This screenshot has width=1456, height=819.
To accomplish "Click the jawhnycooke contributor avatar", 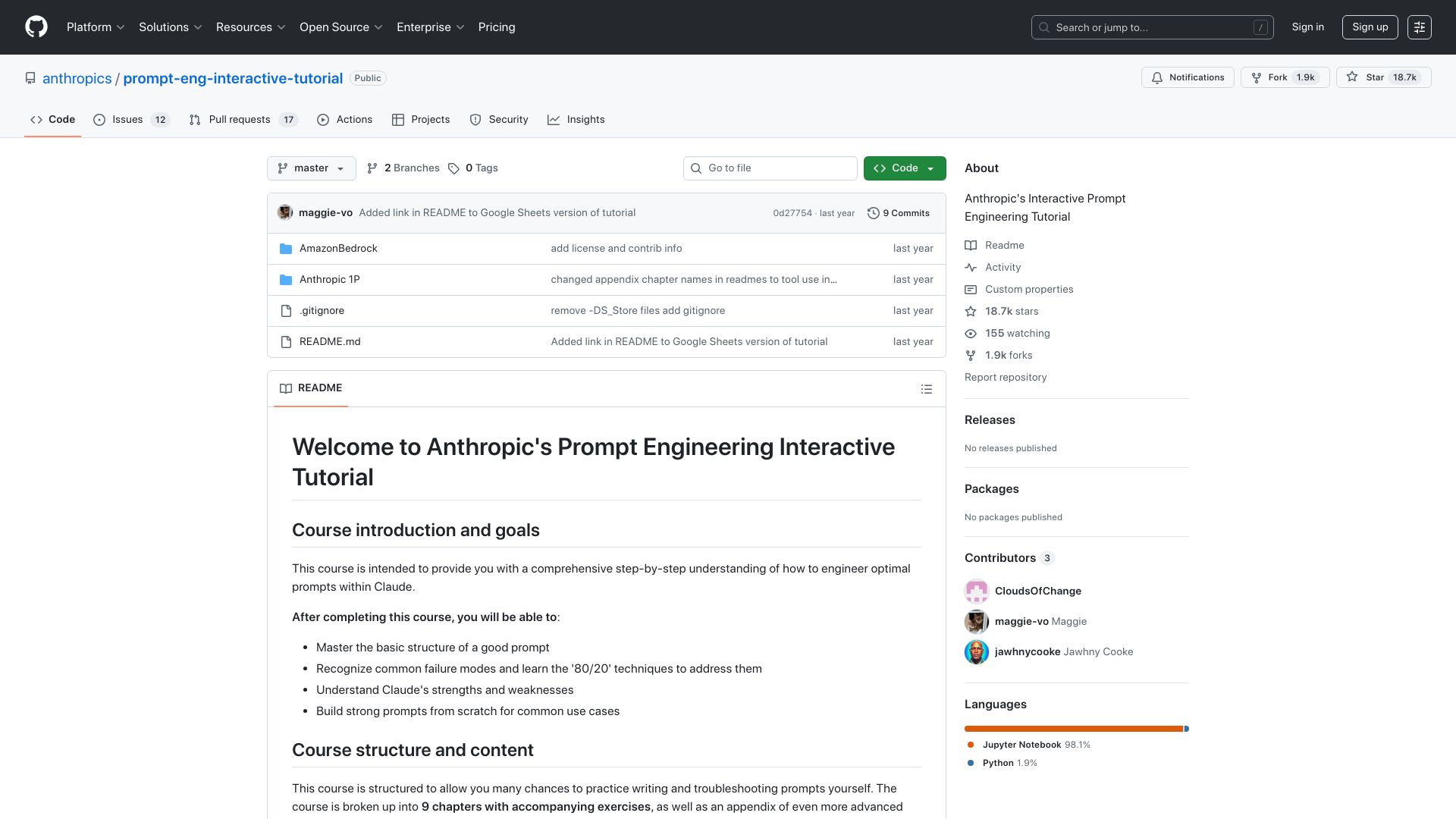I will [977, 652].
